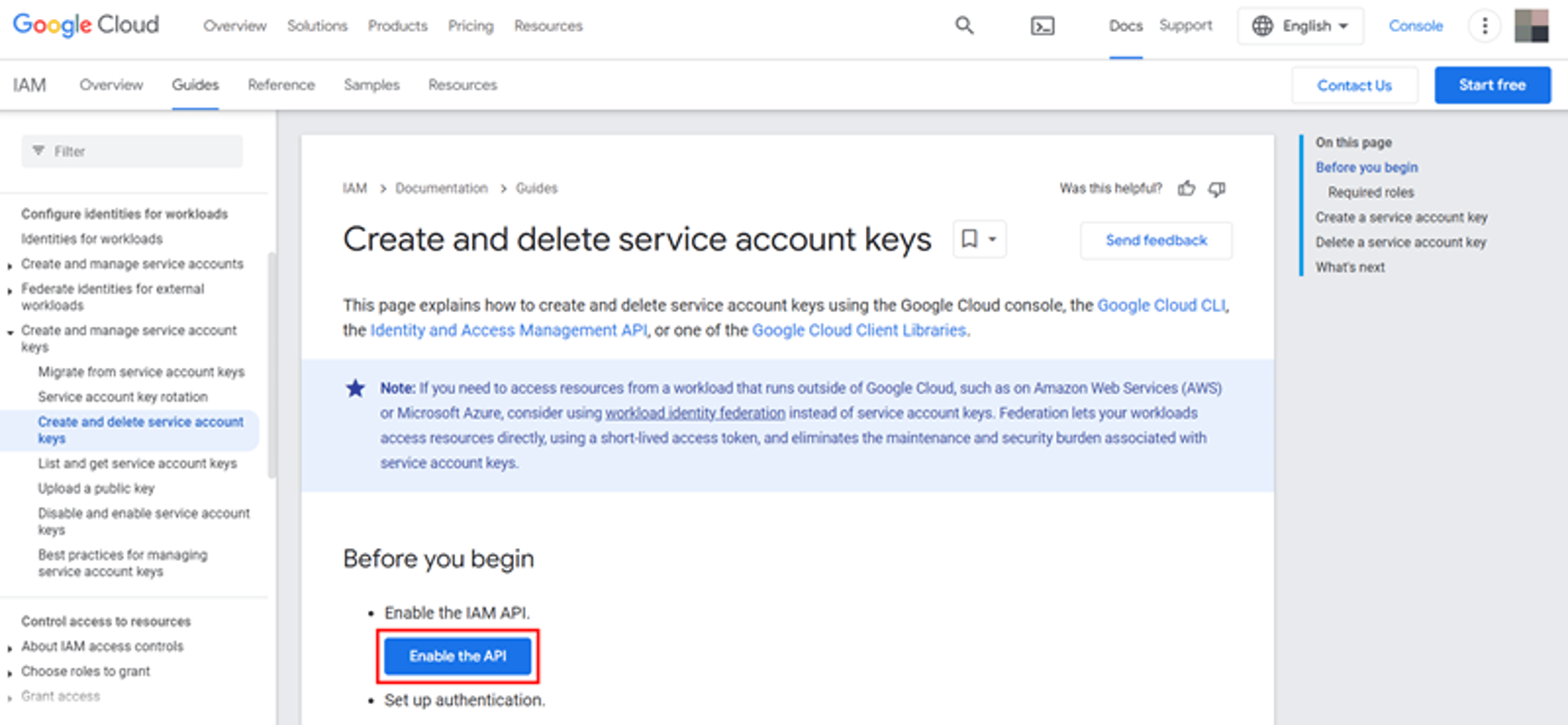The width and height of the screenshot is (1568, 725).
Task: Click into the Filter input field
Action: click(132, 151)
